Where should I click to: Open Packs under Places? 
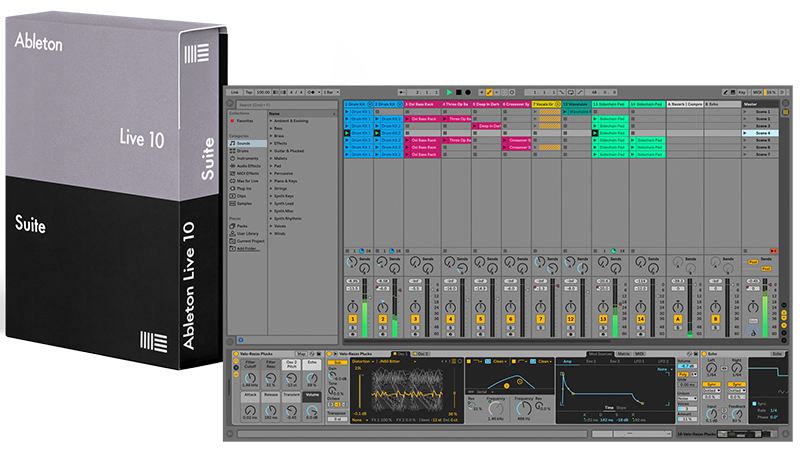pyautogui.click(x=238, y=226)
